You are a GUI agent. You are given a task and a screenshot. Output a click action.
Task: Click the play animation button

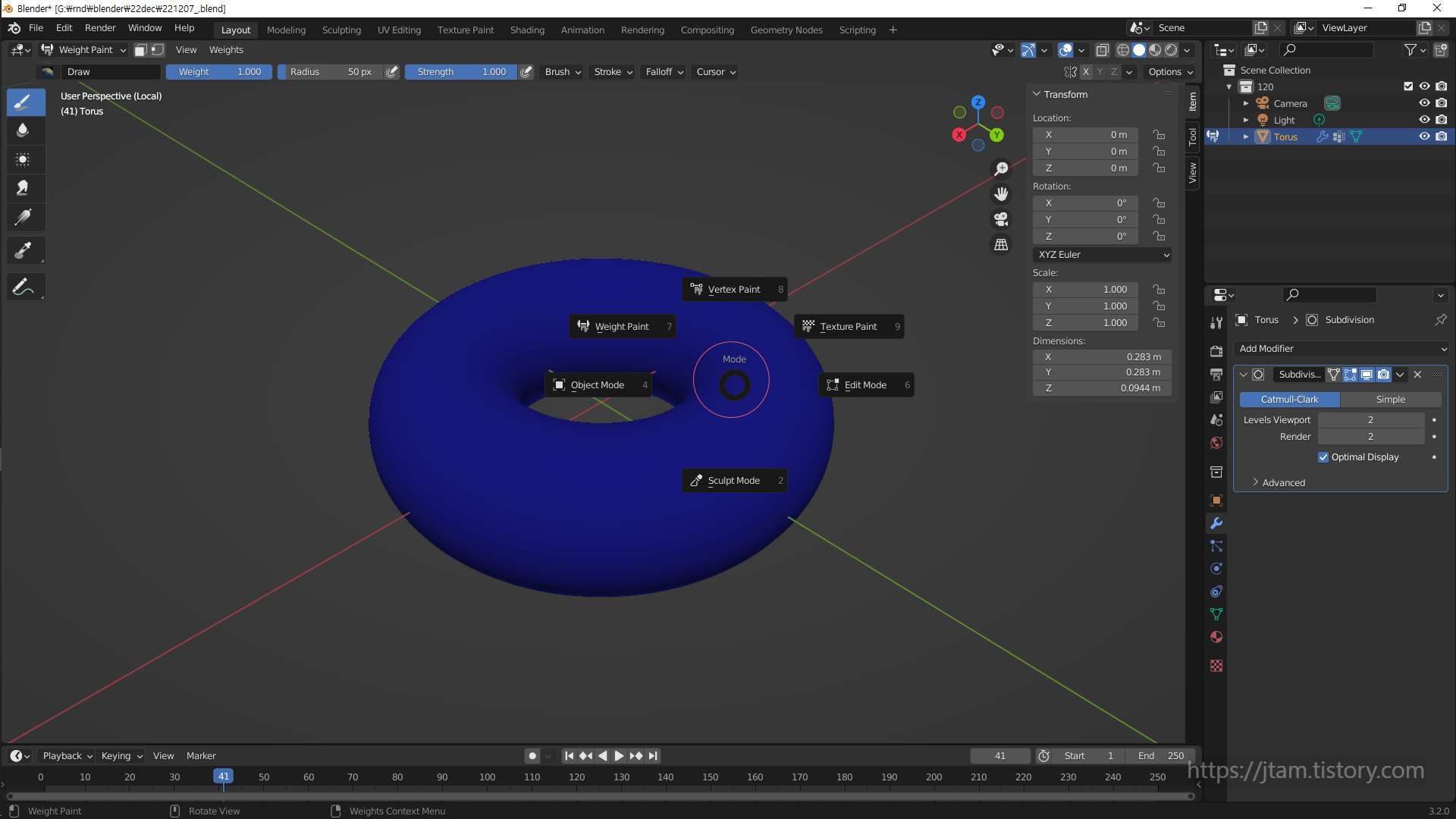pyautogui.click(x=618, y=756)
